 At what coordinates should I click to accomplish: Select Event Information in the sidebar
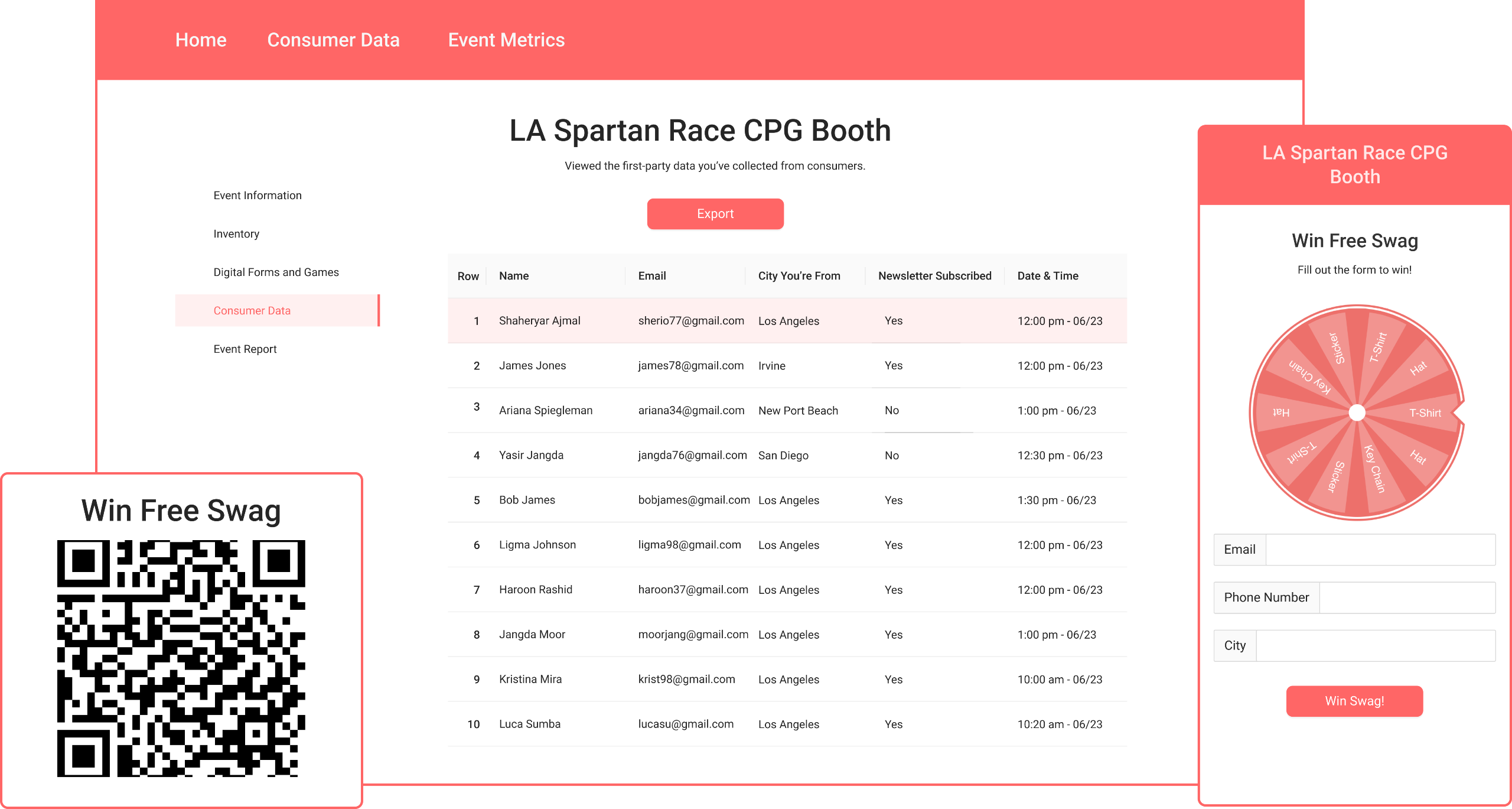pyautogui.click(x=258, y=196)
